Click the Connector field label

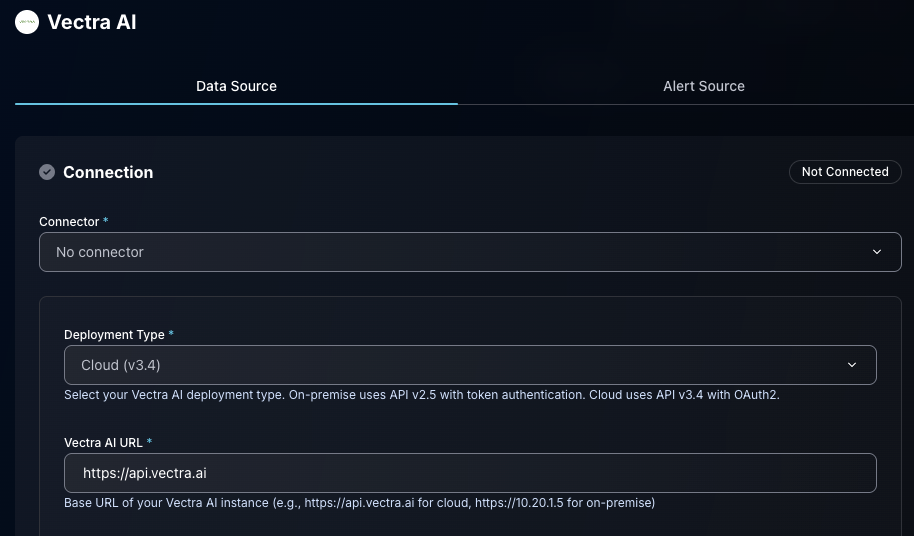click(x=69, y=221)
